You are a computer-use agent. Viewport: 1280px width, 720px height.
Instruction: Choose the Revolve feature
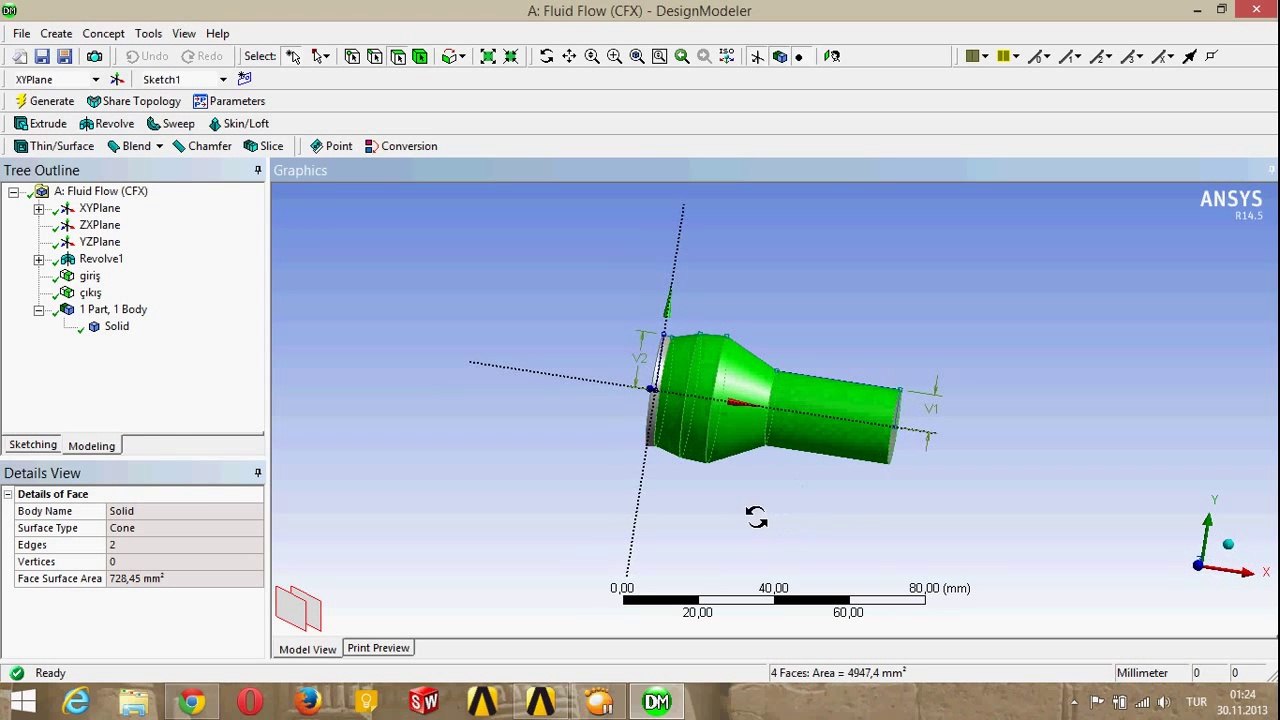pyautogui.click(x=106, y=124)
